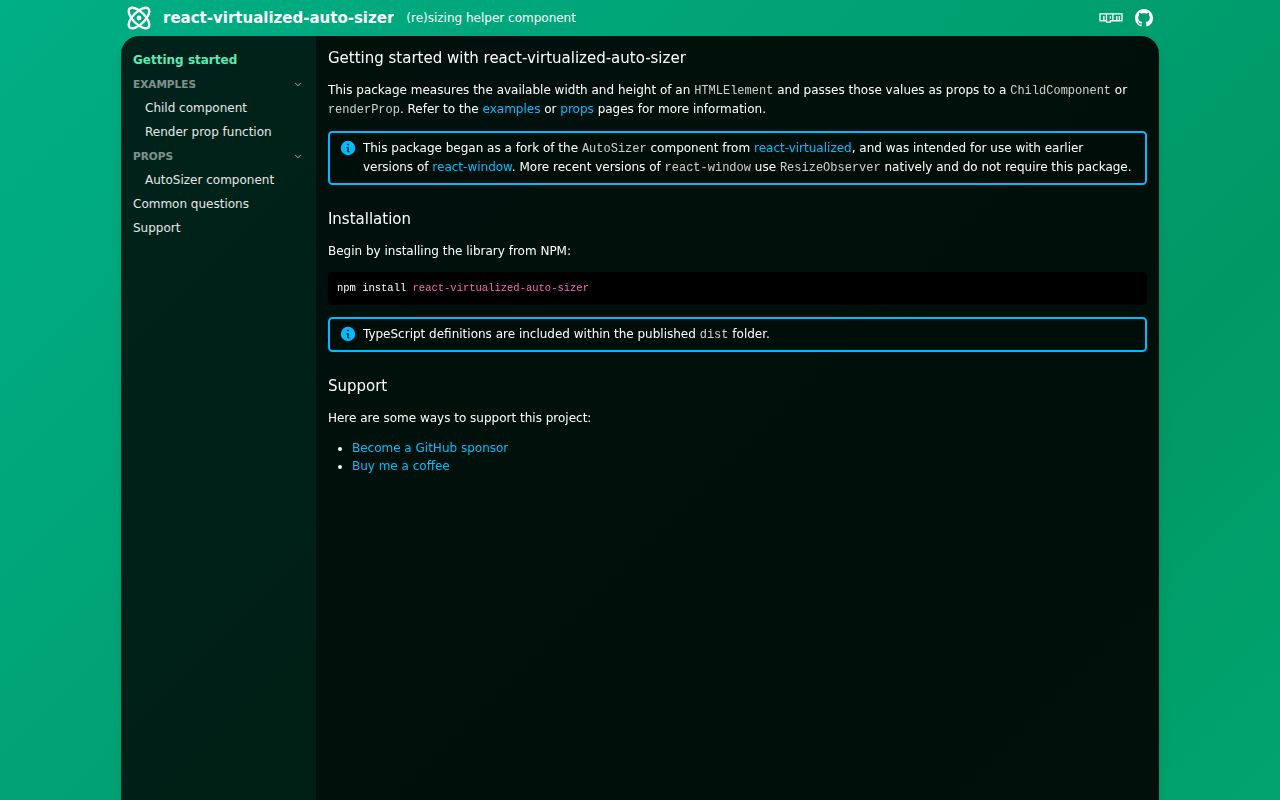Follow the props link in intro paragraph
This screenshot has width=1280, height=800.
pos(577,109)
